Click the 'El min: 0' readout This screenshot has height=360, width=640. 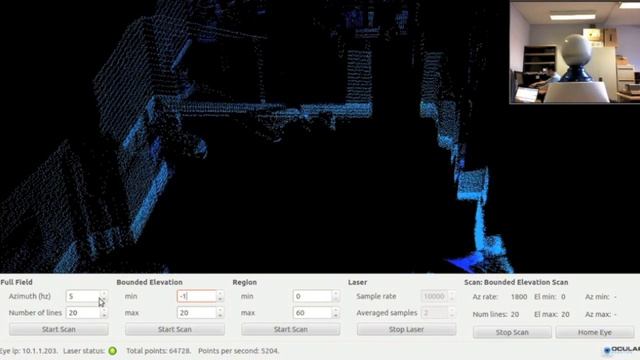pyautogui.click(x=550, y=297)
